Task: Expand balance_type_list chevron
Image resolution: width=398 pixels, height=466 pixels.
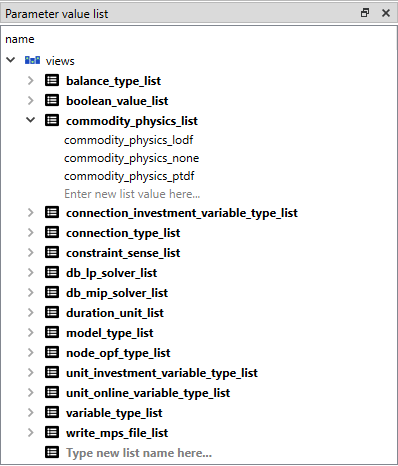Action: pos(31,80)
